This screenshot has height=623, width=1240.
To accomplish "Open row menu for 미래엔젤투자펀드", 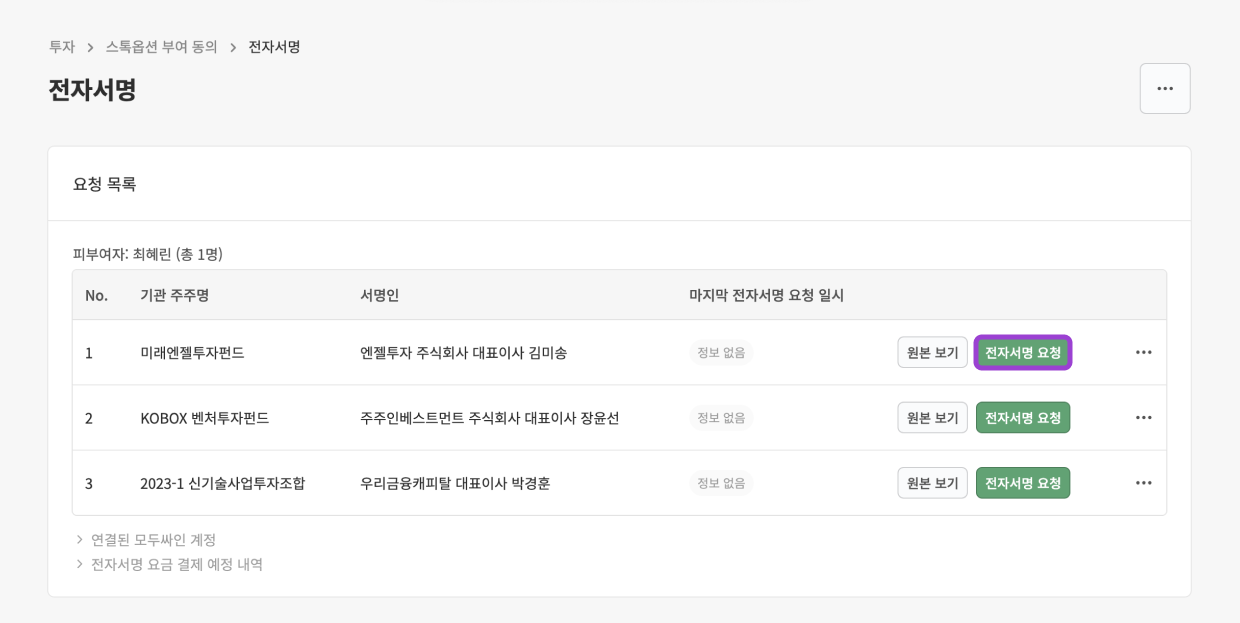I will coord(1143,353).
